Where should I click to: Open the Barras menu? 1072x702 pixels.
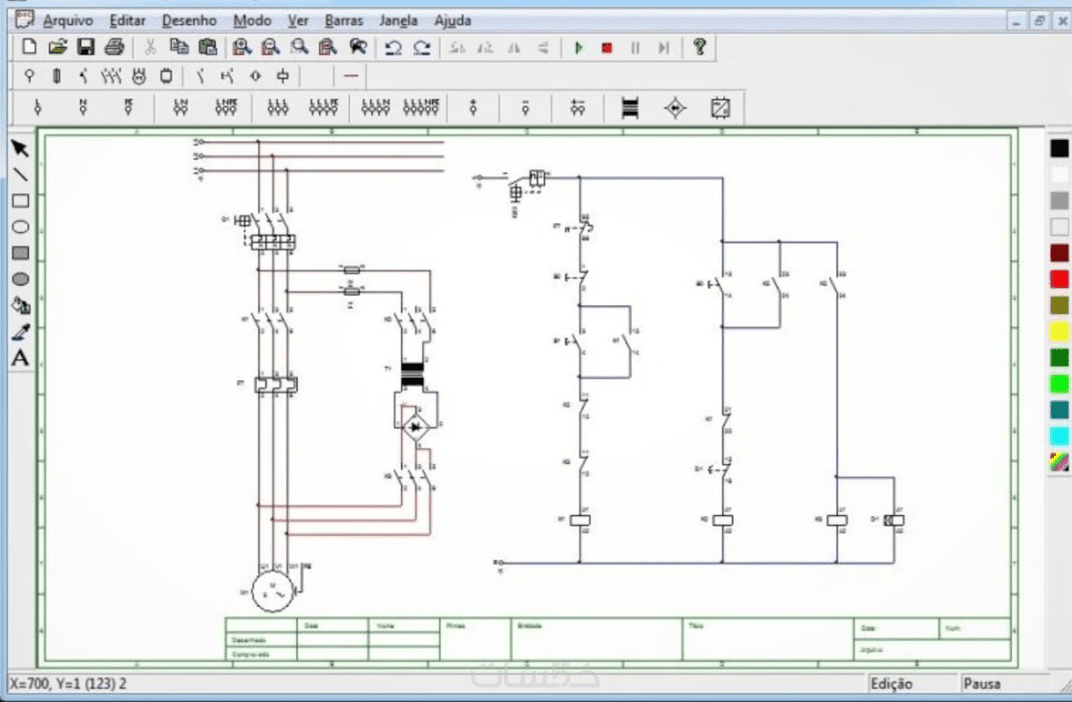point(343,21)
